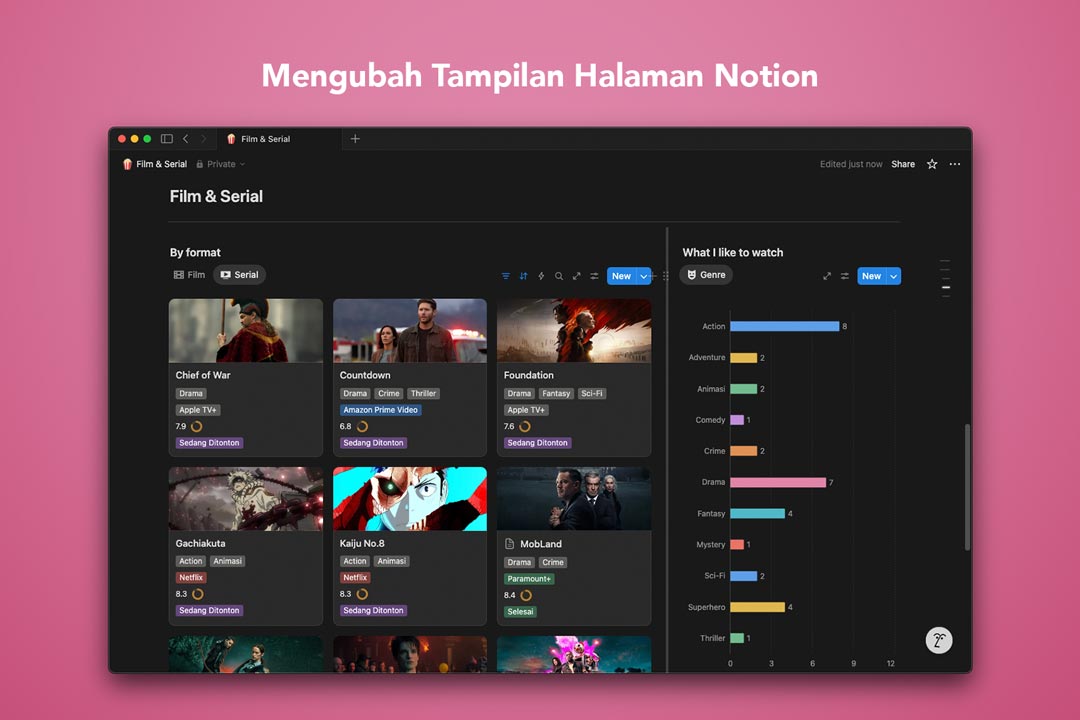This screenshot has height=720, width=1080.
Task: Expand By format database to full page
Action: pyautogui.click(x=577, y=276)
